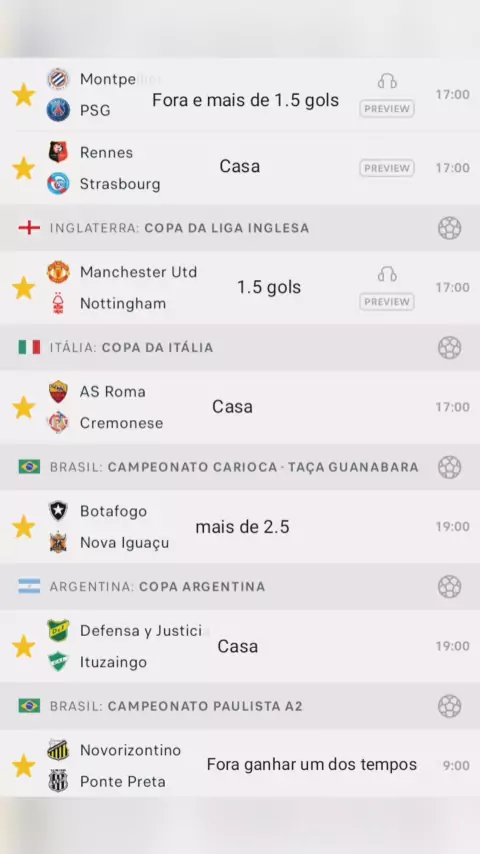Open PREVIEW for Rennes vs Strasbourg

(387, 168)
